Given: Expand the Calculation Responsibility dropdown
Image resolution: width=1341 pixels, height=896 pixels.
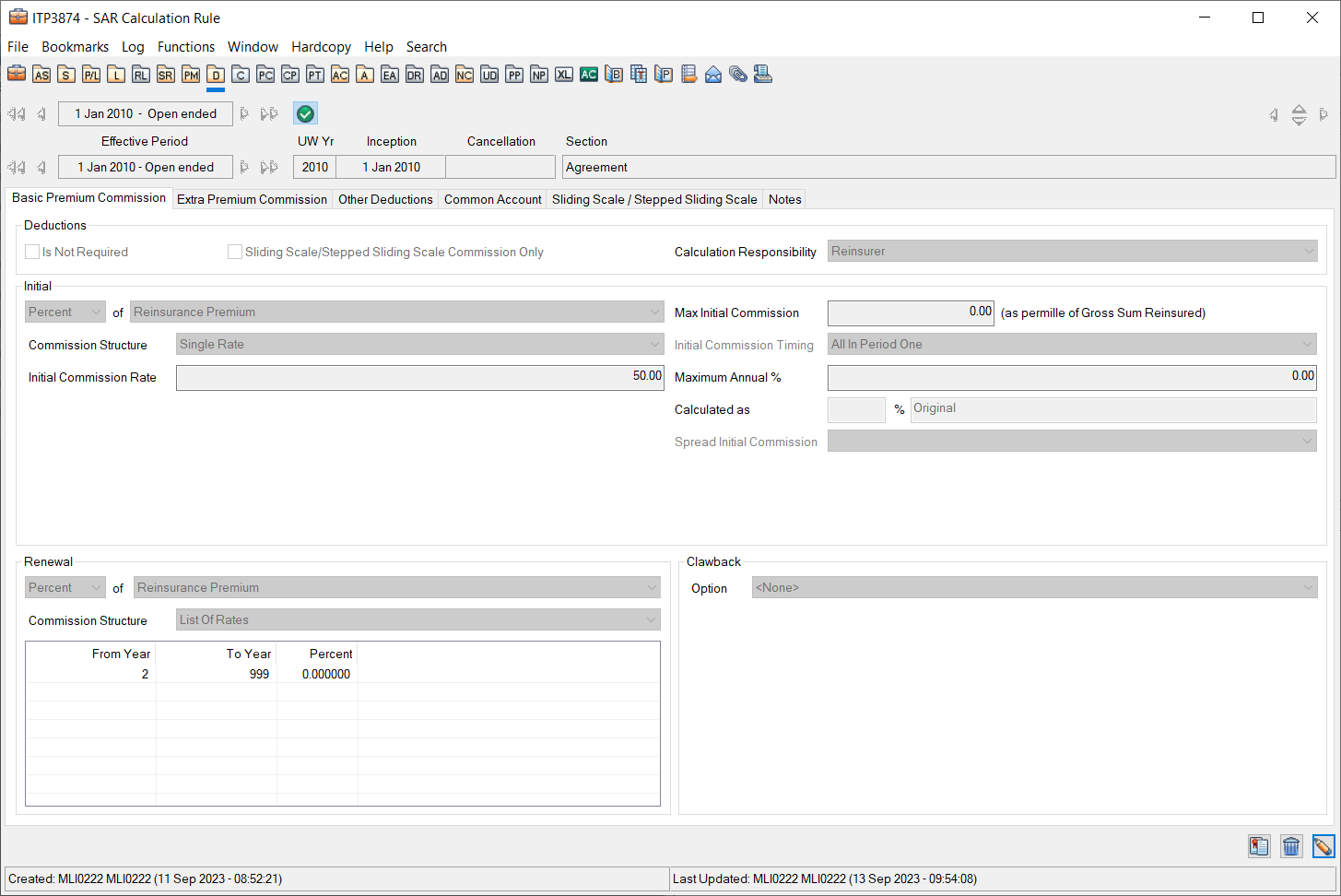Looking at the screenshot, I should pyautogui.click(x=1072, y=252).
